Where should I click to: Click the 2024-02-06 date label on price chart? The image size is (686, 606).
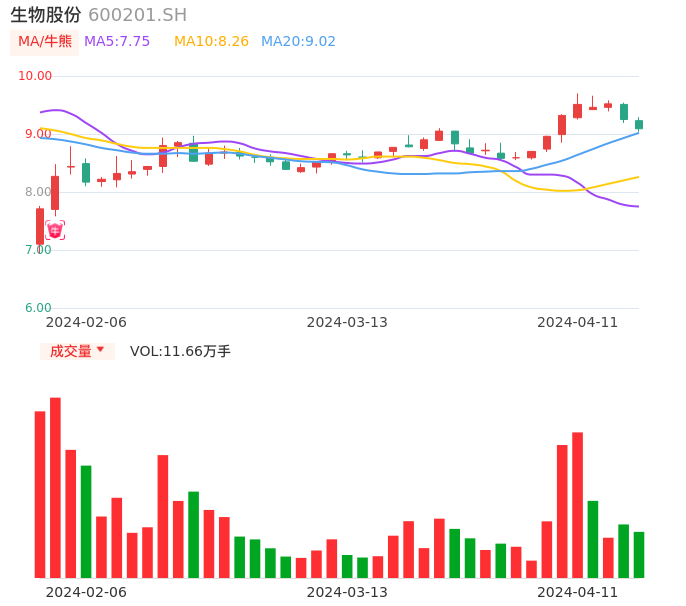[x=86, y=322]
